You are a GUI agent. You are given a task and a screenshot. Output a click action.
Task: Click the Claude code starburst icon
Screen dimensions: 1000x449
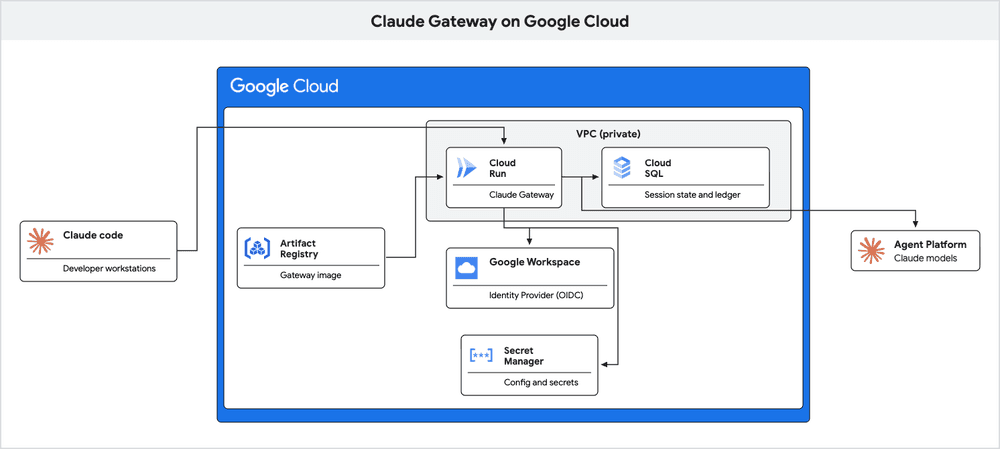point(41,240)
